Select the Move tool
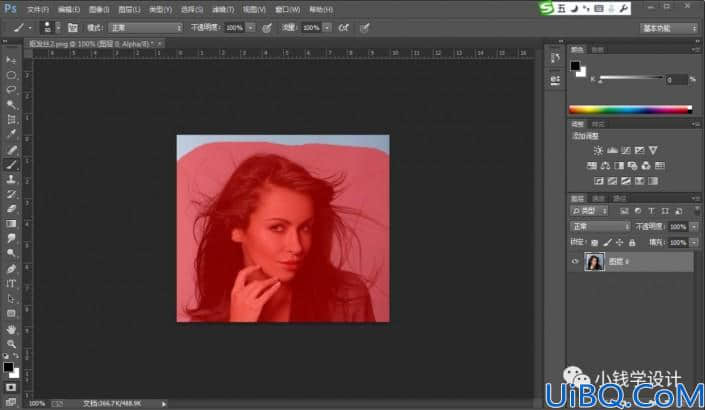The width and height of the screenshot is (705, 410). (11, 60)
